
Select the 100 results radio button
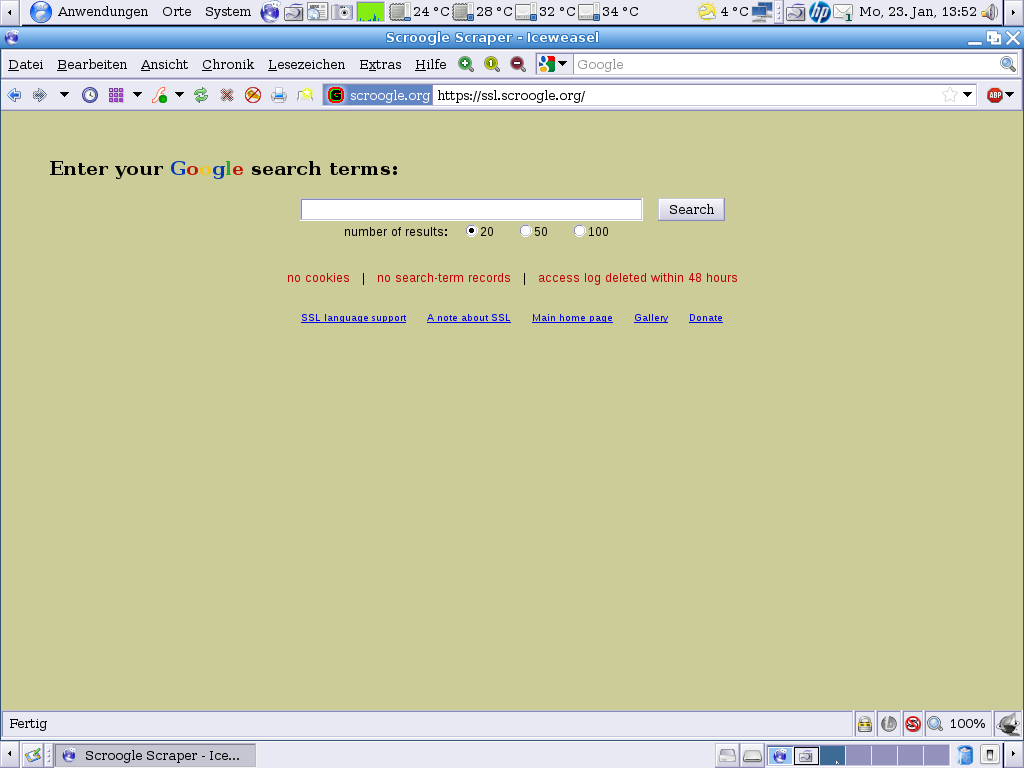click(579, 231)
